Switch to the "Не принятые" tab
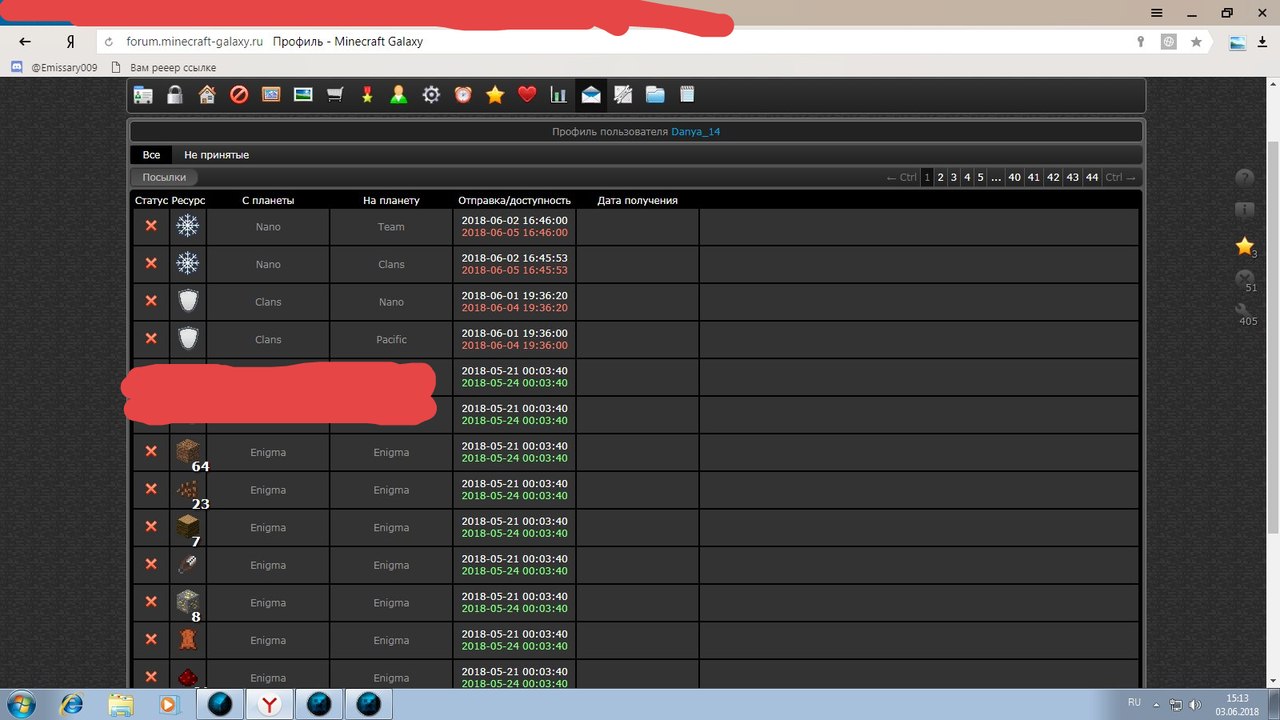The width and height of the screenshot is (1280, 720). [216, 155]
